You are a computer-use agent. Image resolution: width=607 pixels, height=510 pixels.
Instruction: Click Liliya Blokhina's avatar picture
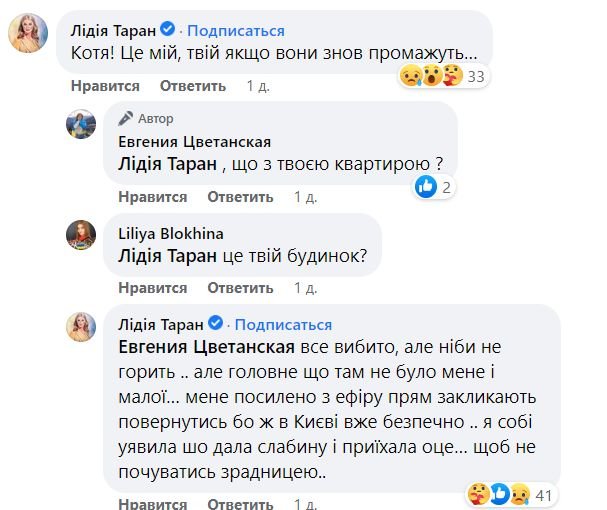[82, 237]
